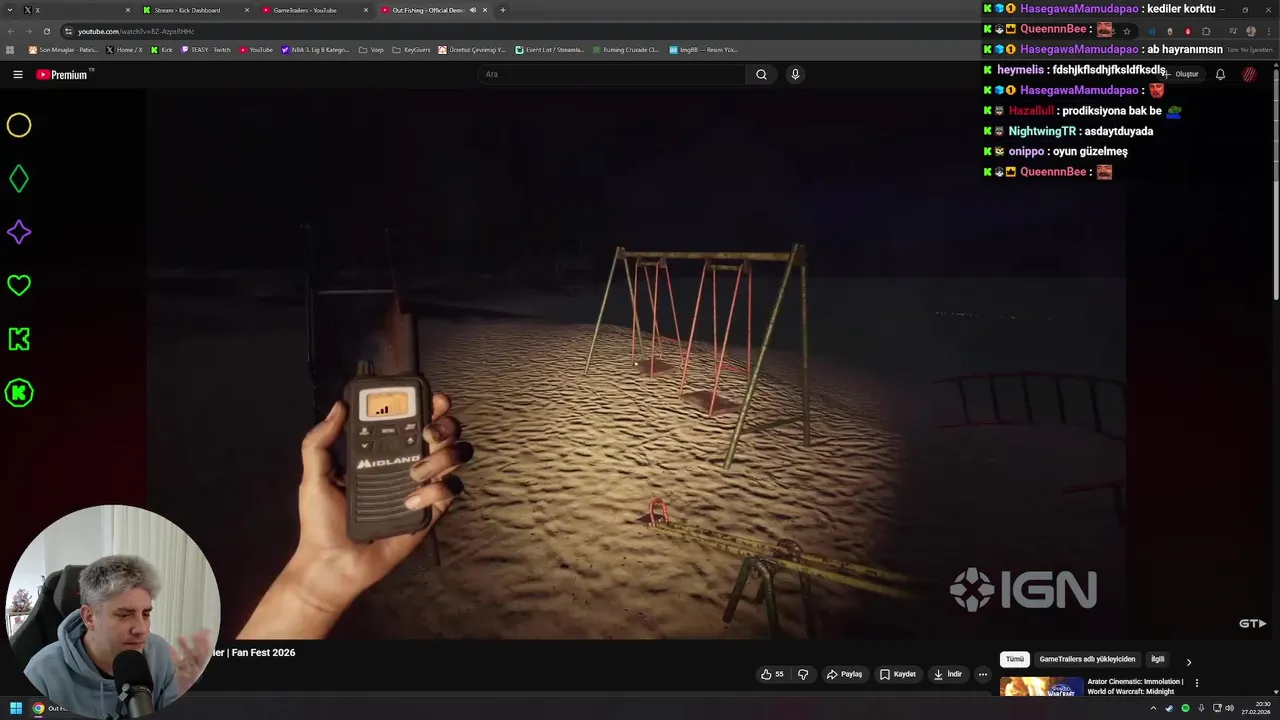Click the Chrome taskbar app
This screenshot has width=1280, height=720.
(x=38, y=708)
